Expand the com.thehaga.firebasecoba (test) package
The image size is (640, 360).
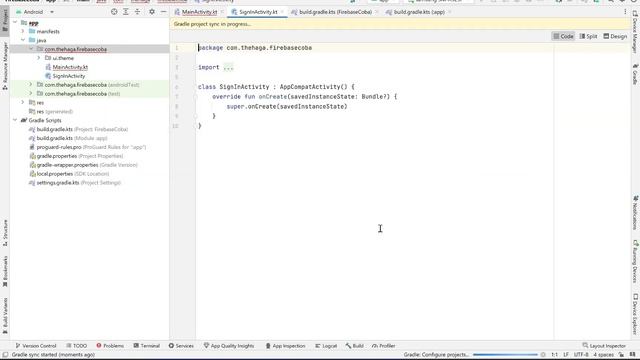(31, 93)
